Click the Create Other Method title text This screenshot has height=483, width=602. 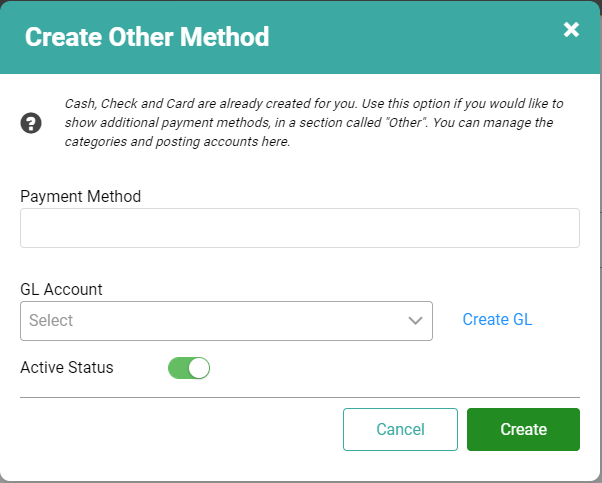(147, 37)
